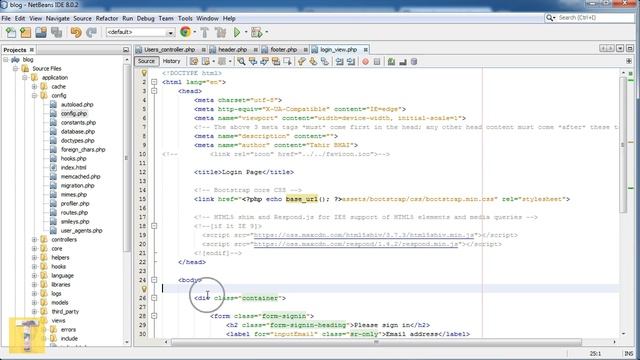640x360 pixels.
Task: Switch to the header.php tab
Action: pyautogui.click(x=233, y=49)
